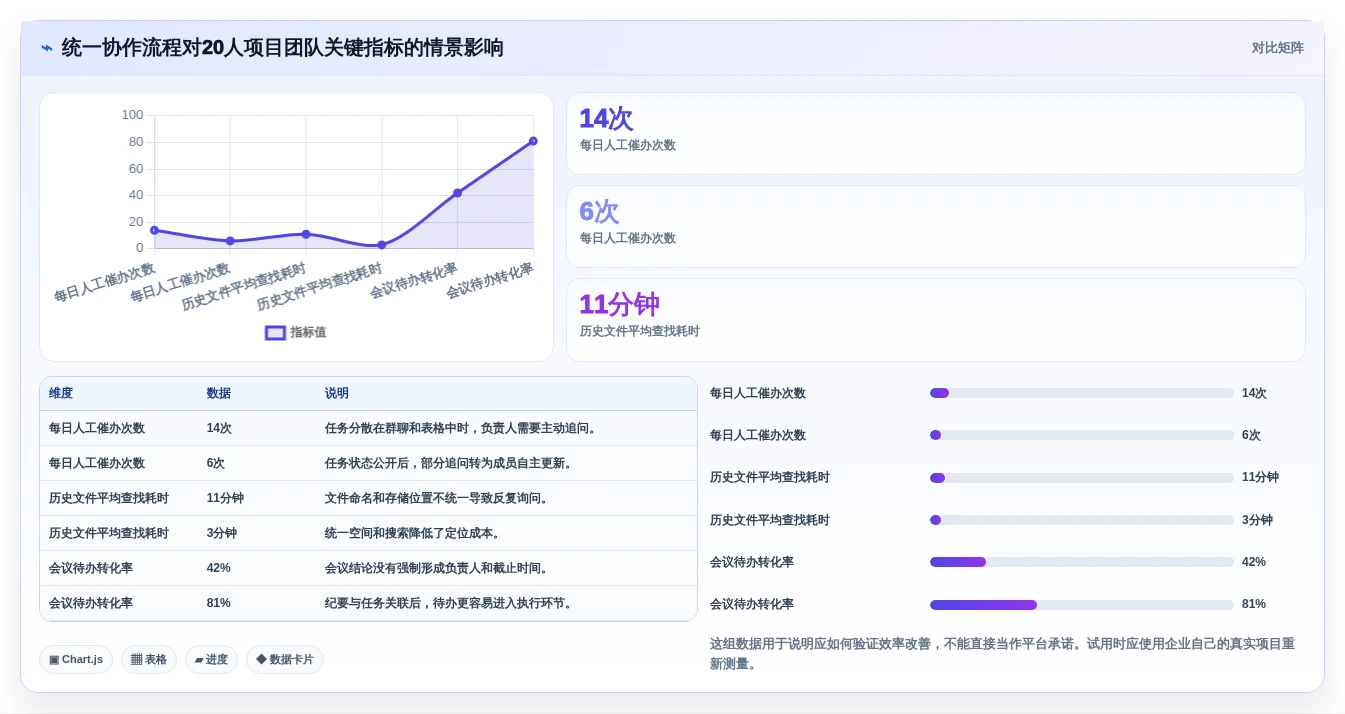This screenshot has height=714, width=1345.
Task: Click the 数据卡片 chip
Action: tap(285, 659)
